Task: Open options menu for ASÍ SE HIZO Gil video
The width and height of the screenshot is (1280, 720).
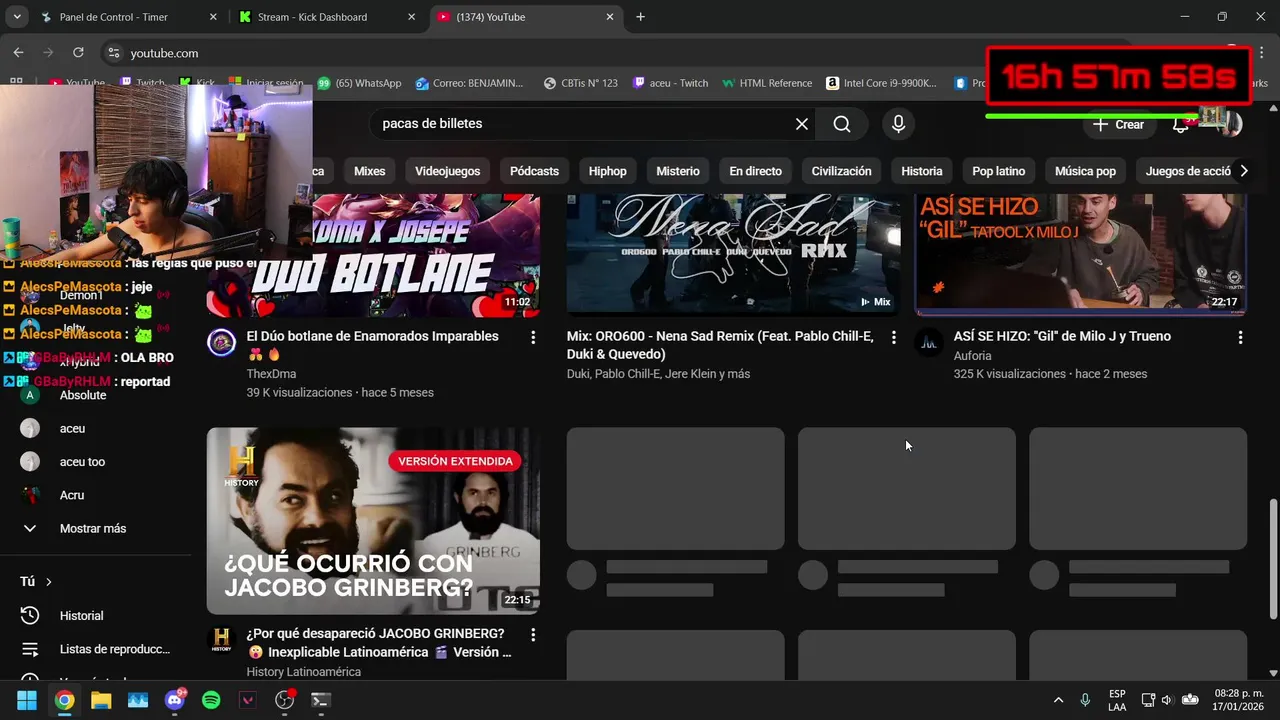Action: (x=1241, y=338)
